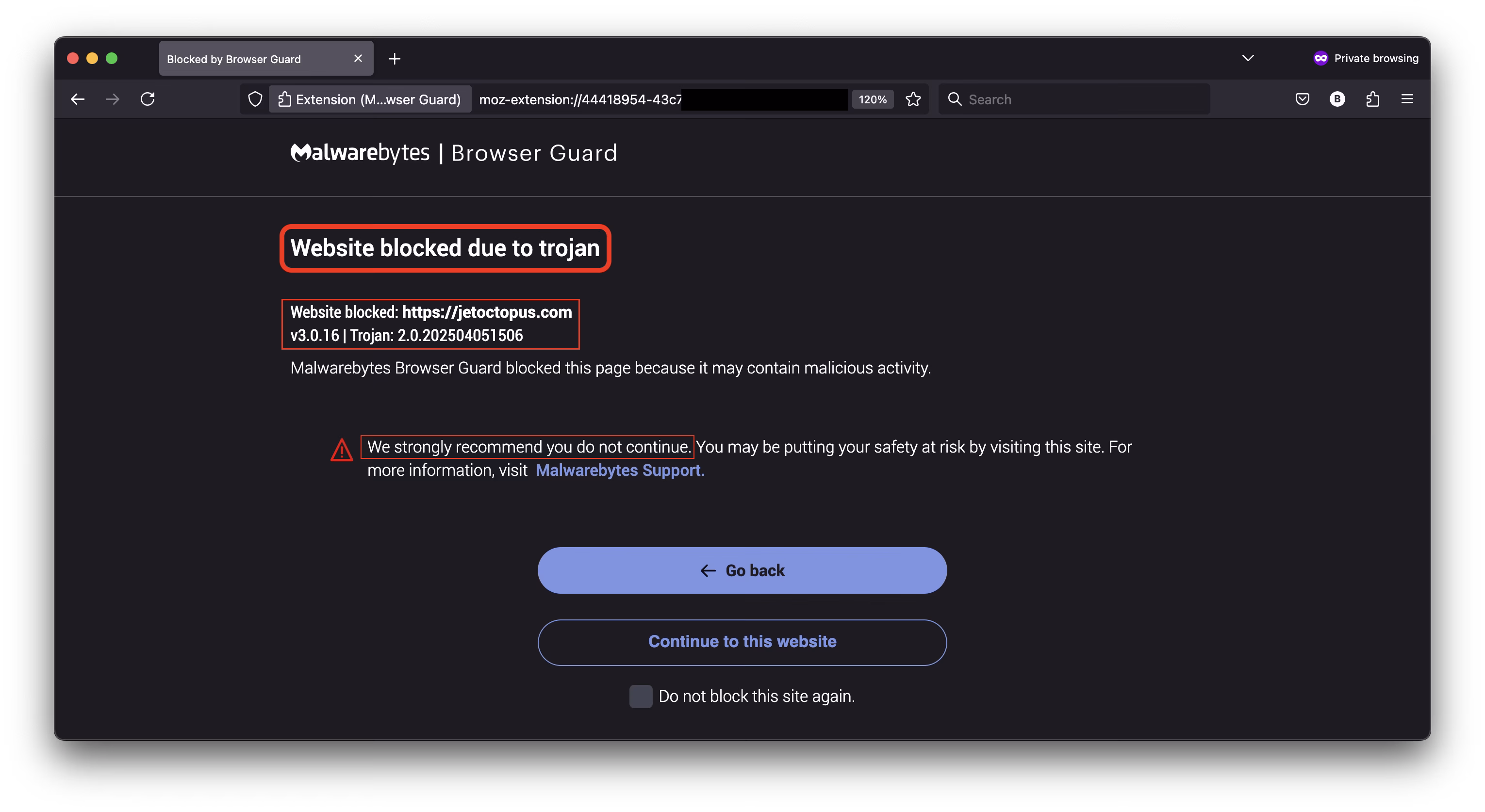Image resolution: width=1485 pixels, height=812 pixels.
Task: Reload the blocked page
Action: tap(148, 99)
